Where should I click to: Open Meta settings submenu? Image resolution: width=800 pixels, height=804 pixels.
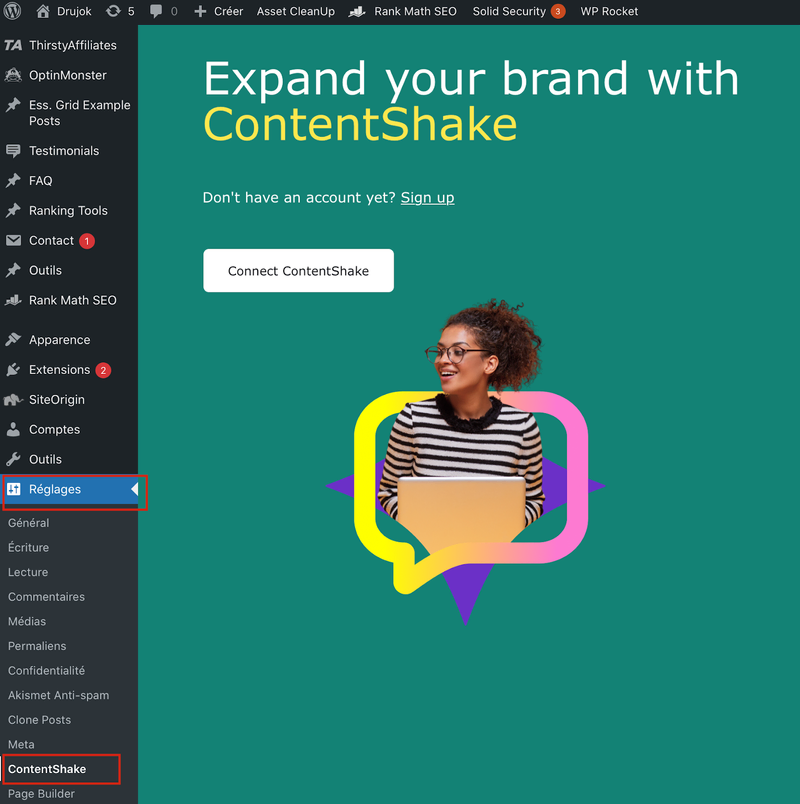[x=22, y=745]
